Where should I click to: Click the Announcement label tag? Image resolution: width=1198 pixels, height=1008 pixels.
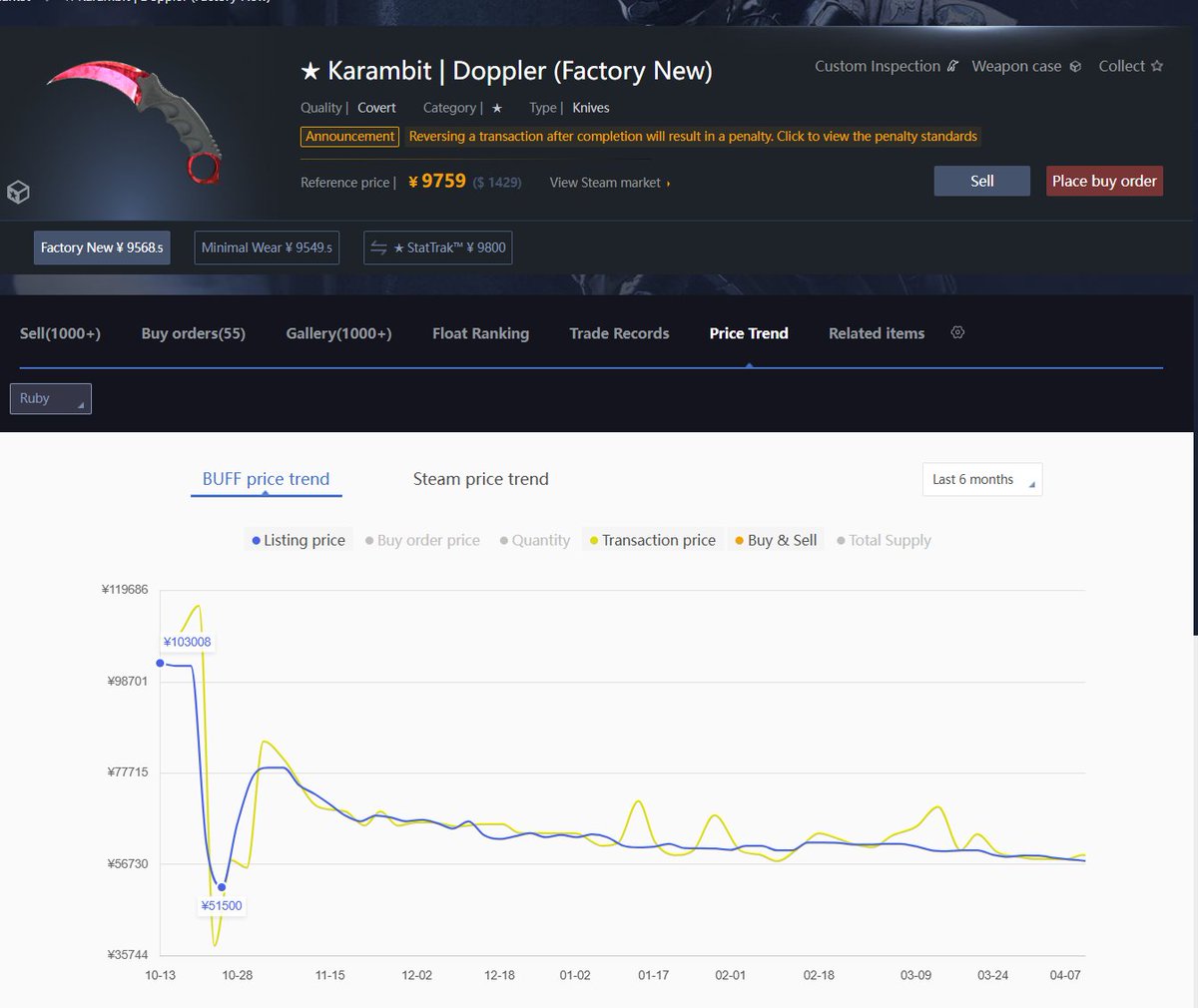pos(349,137)
